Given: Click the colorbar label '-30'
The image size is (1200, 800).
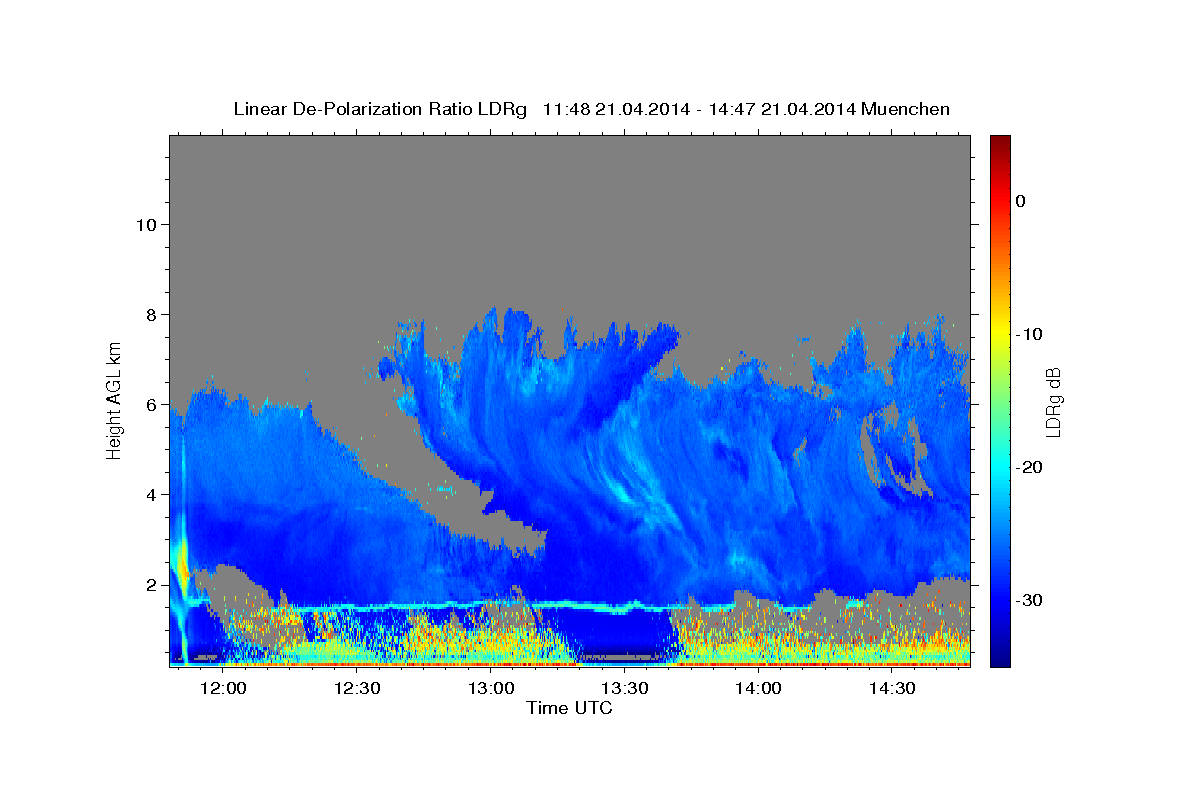Looking at the screenshot, I should coord(1029,600).
